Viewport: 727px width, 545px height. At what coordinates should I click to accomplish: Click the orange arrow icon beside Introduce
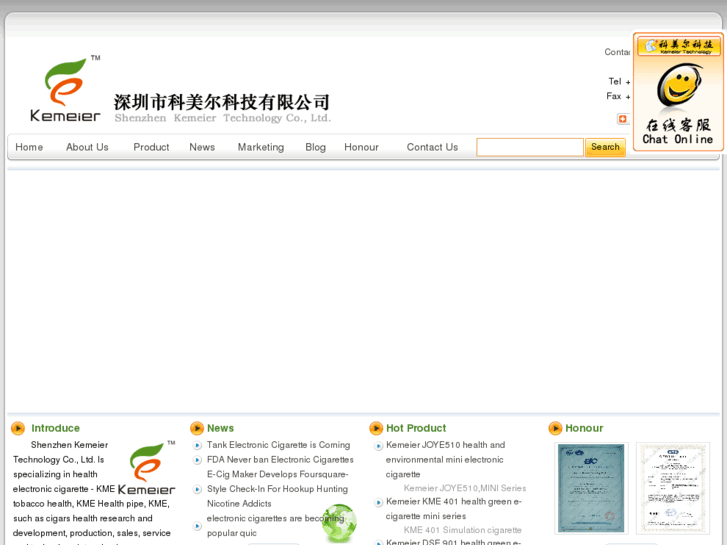(x=18, y=428)
